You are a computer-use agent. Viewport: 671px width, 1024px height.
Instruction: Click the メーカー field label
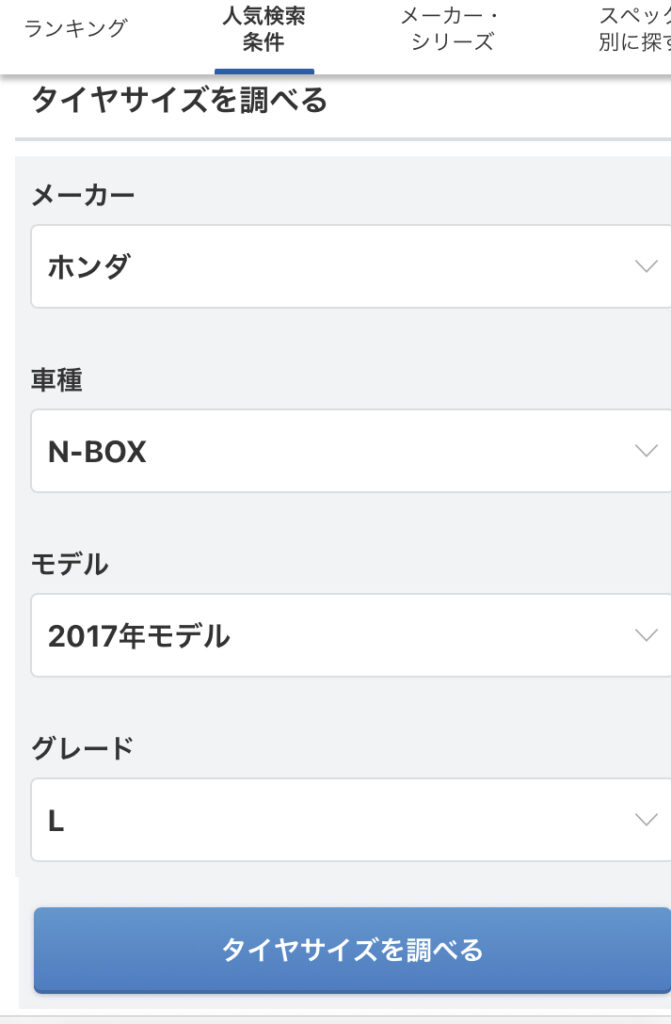83,195
